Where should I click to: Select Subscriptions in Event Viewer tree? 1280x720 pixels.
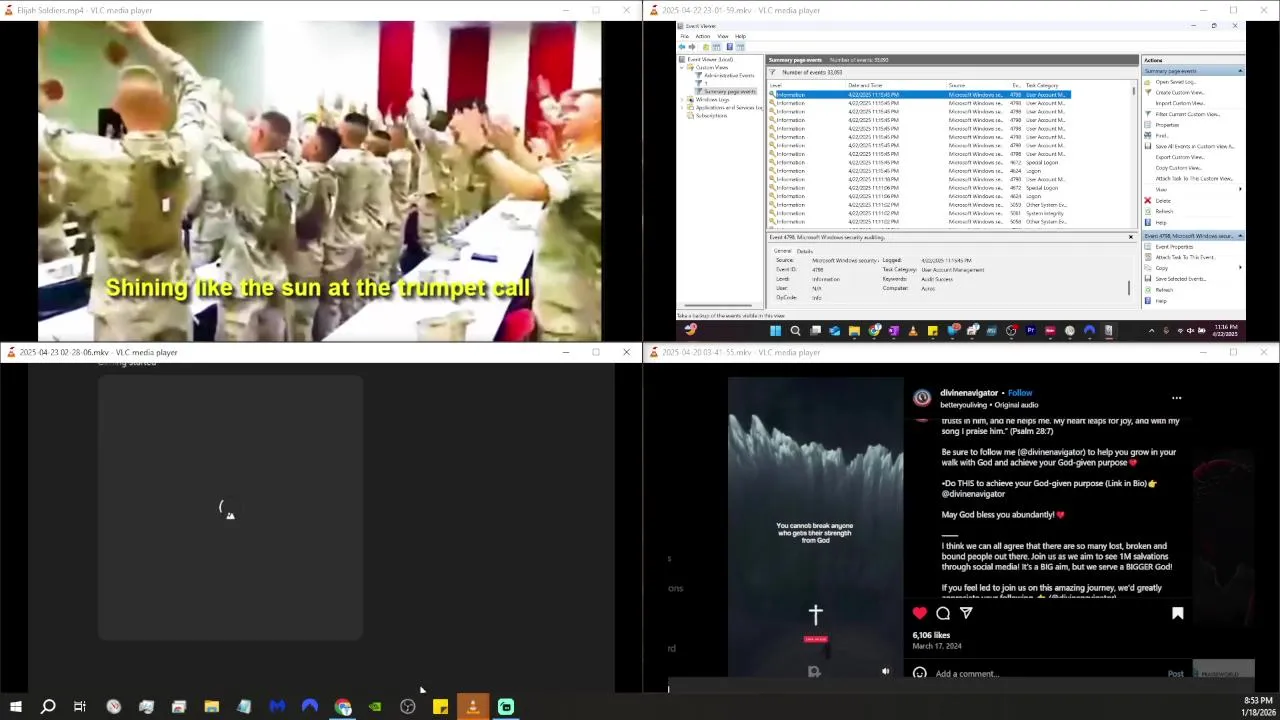711,115
